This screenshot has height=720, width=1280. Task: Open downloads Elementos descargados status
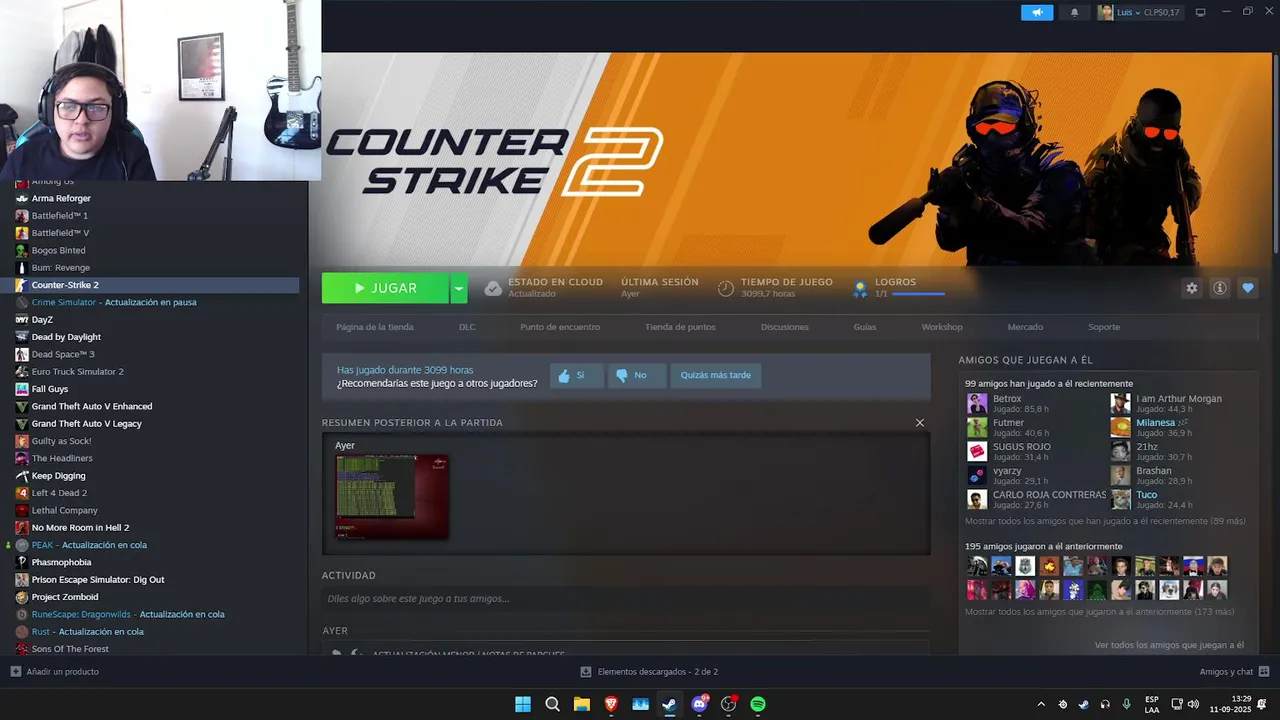coord(649,672)
